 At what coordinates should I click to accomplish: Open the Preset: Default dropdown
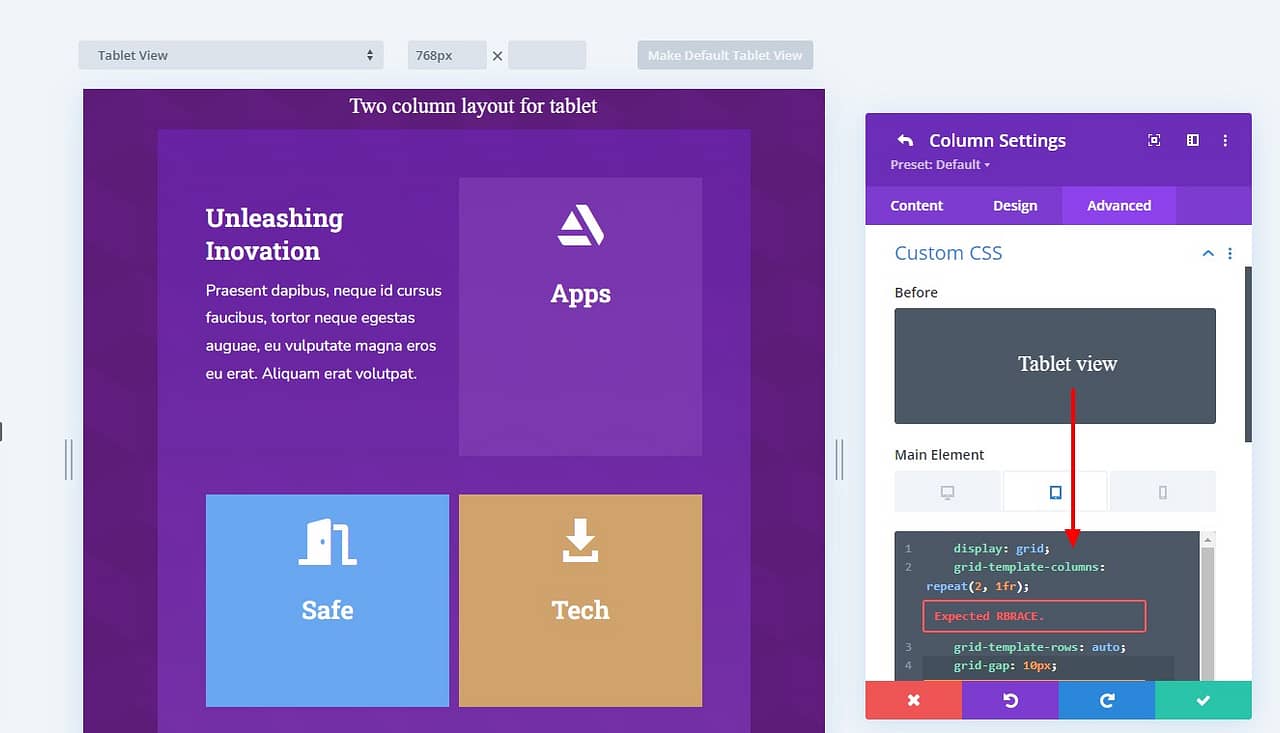coord(939,165)
